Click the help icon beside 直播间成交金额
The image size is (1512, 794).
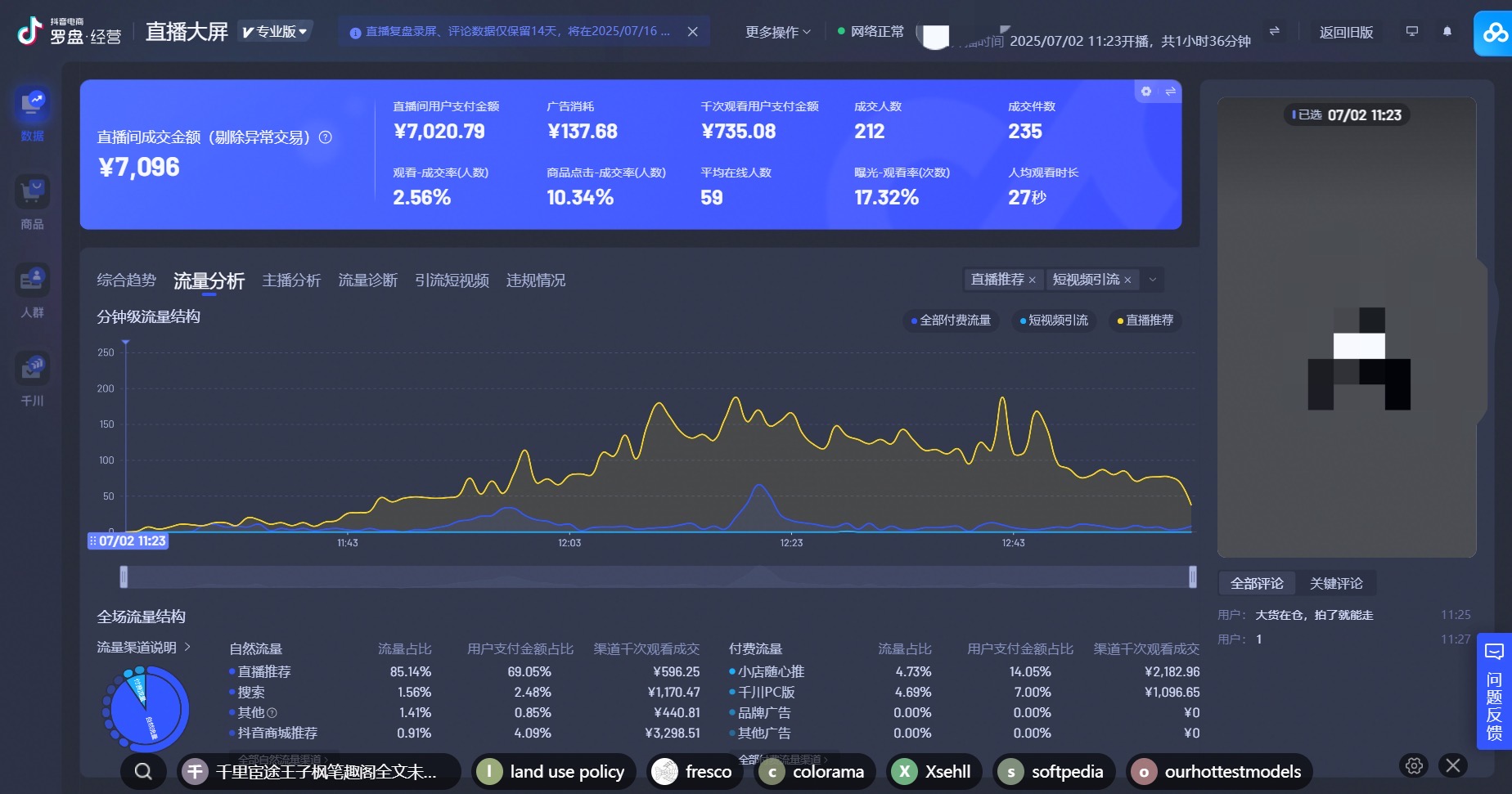(x=326, y=137)
